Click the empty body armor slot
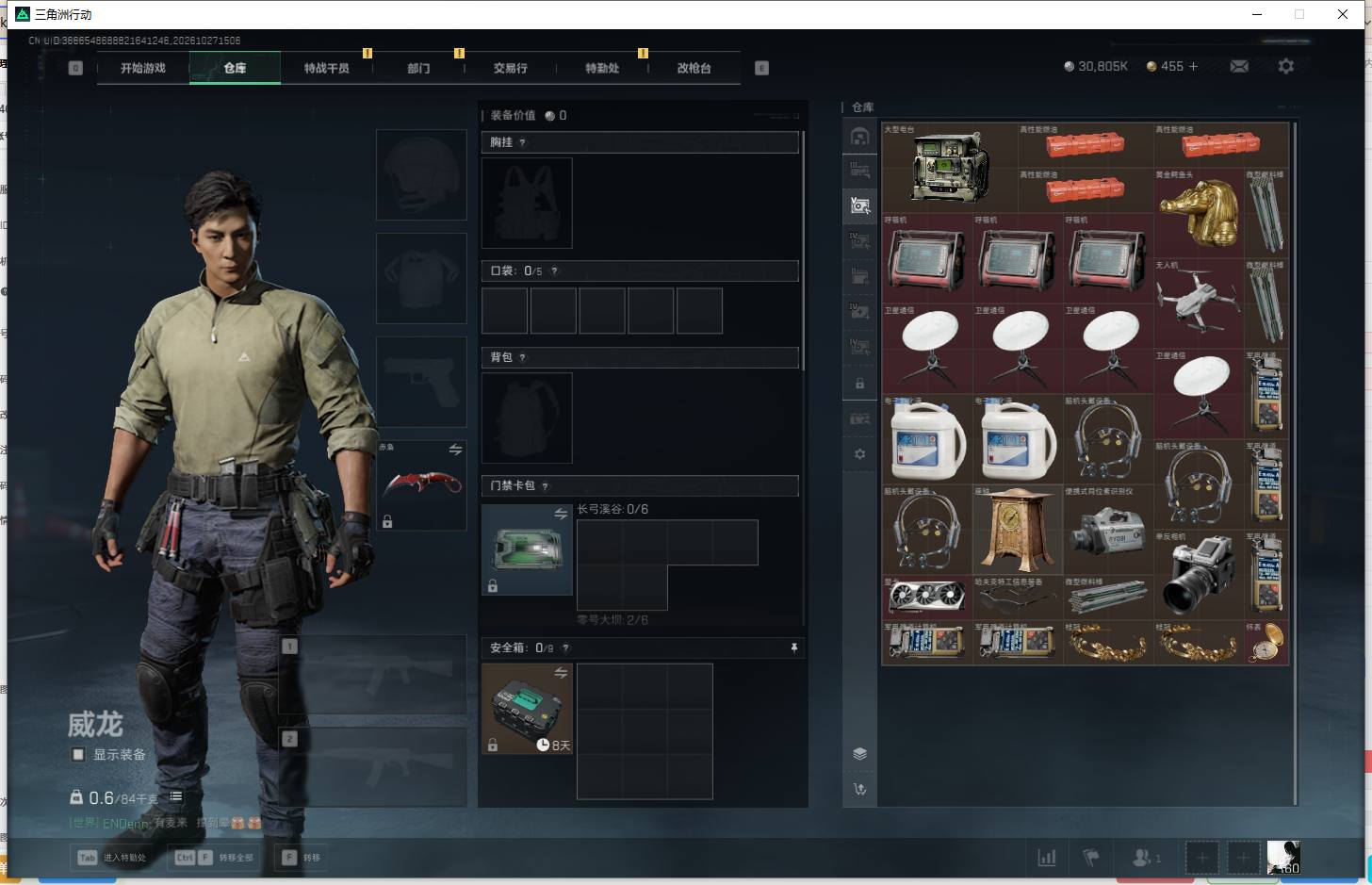1372x885 pixels. coord(421,278)
